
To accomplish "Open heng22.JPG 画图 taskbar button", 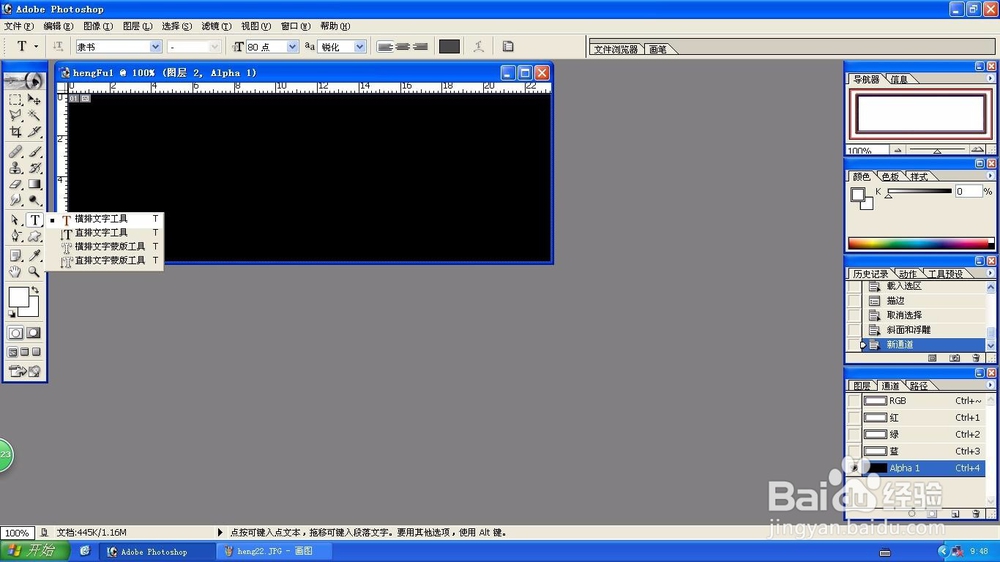I will (x=275, y=551).
